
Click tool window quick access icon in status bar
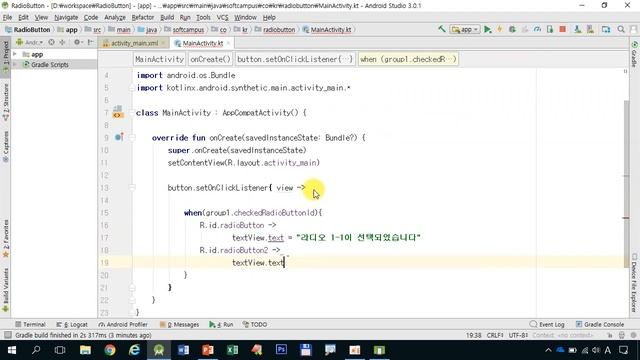point(7,335)
